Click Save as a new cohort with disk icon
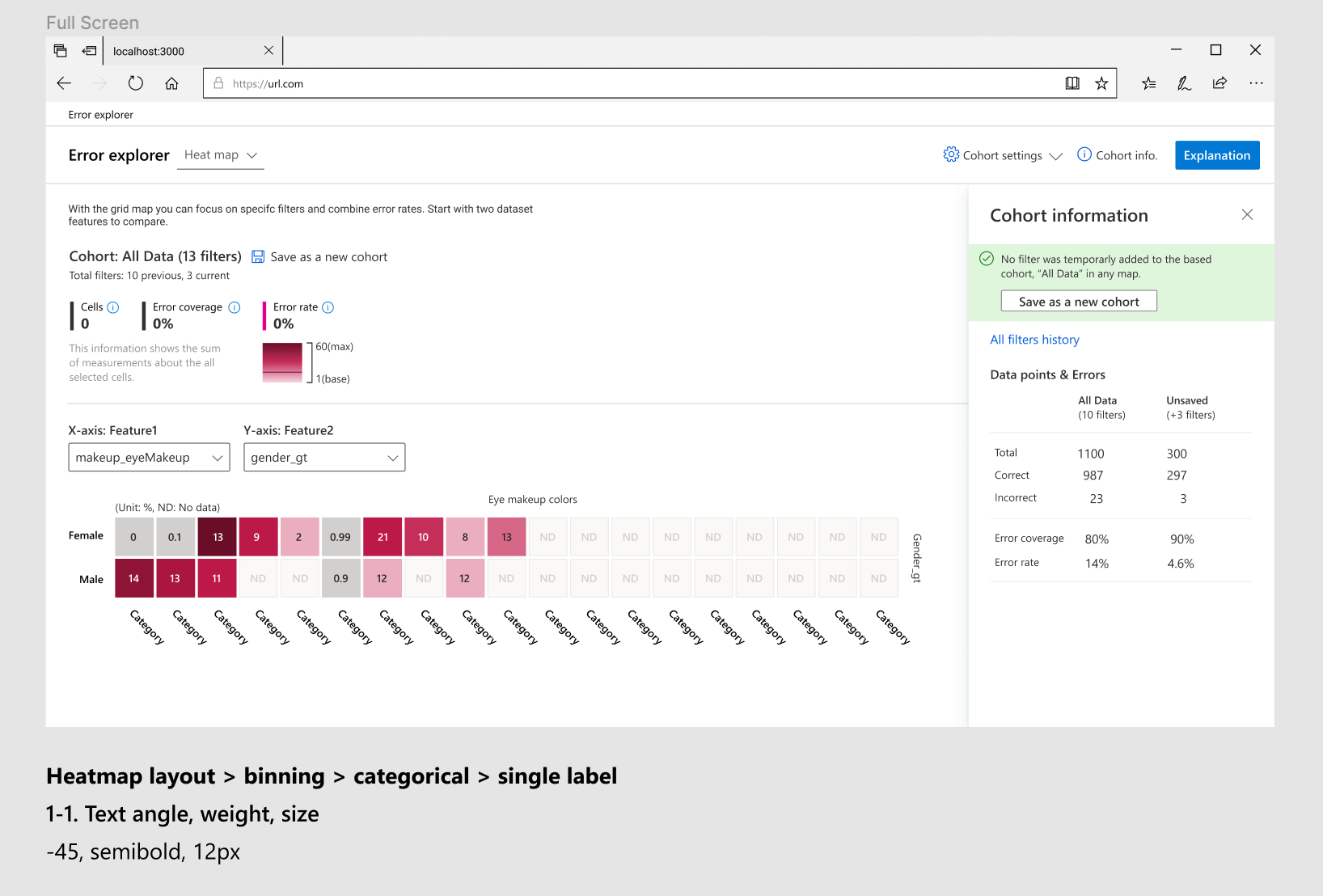The image size is (1323, 896). (319, 257)
